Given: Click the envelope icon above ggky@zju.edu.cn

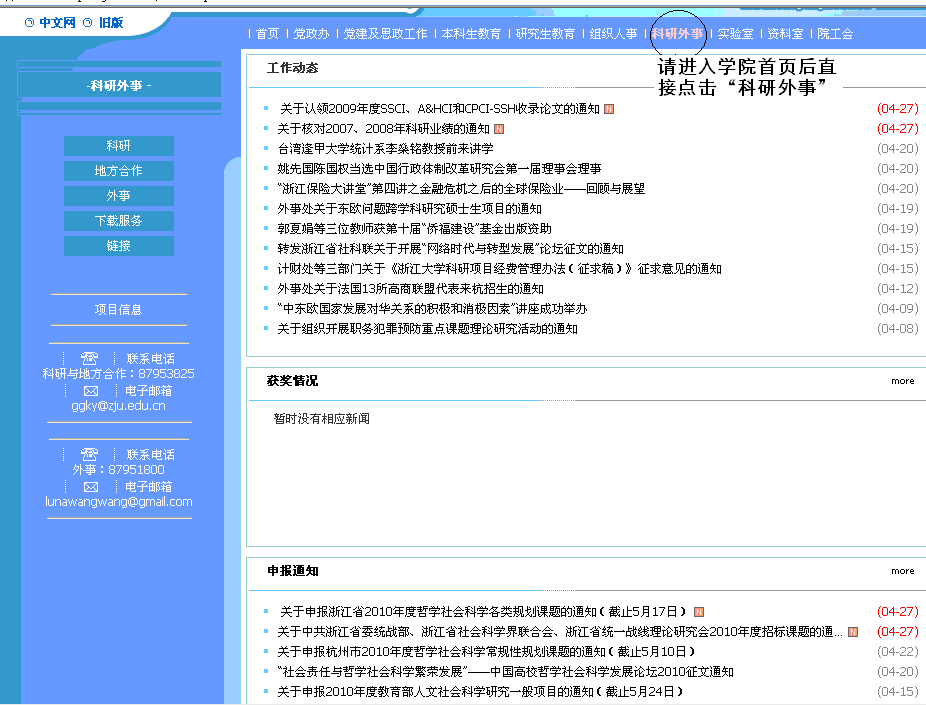Looking at the screenshot, I should click(x=91, y=391).
